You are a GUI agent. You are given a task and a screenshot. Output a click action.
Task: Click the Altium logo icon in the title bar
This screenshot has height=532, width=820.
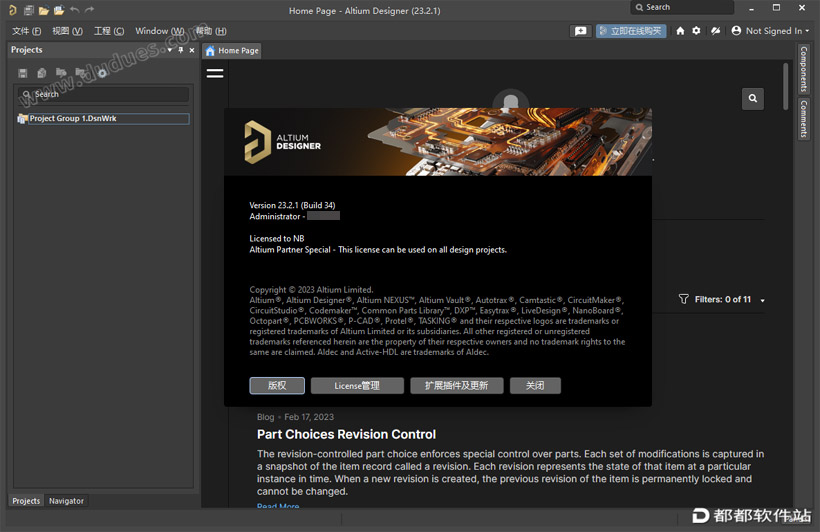(13, 10)
